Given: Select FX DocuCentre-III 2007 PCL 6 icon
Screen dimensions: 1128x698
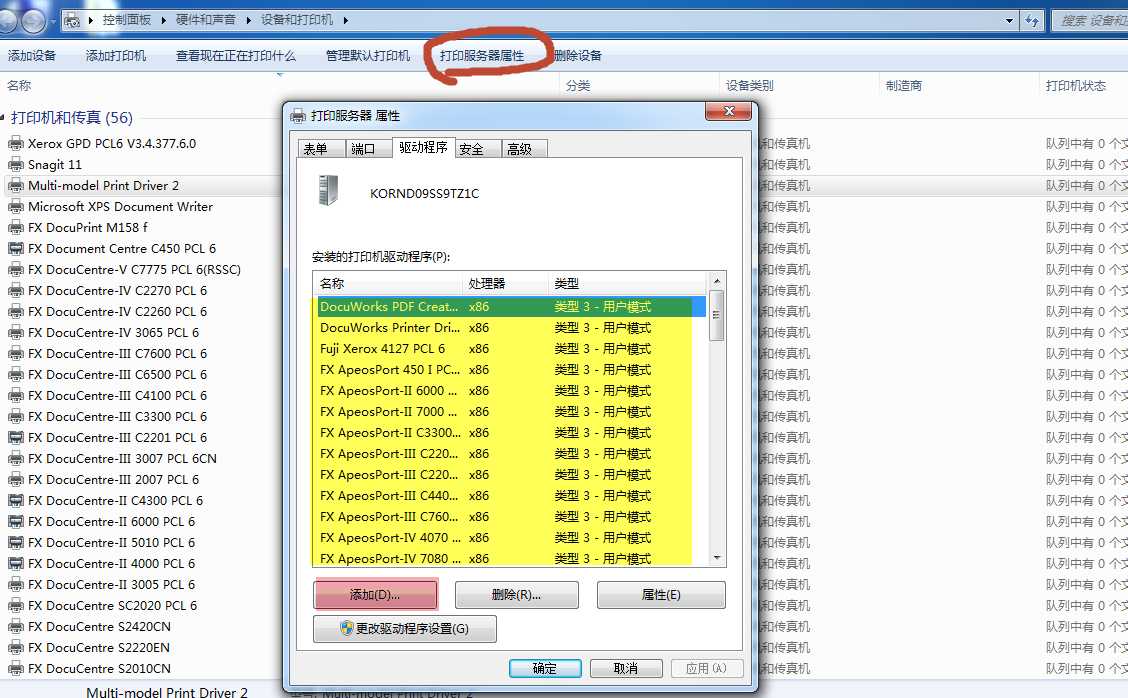Looking at the screenshot, I should tap(15, 479).
